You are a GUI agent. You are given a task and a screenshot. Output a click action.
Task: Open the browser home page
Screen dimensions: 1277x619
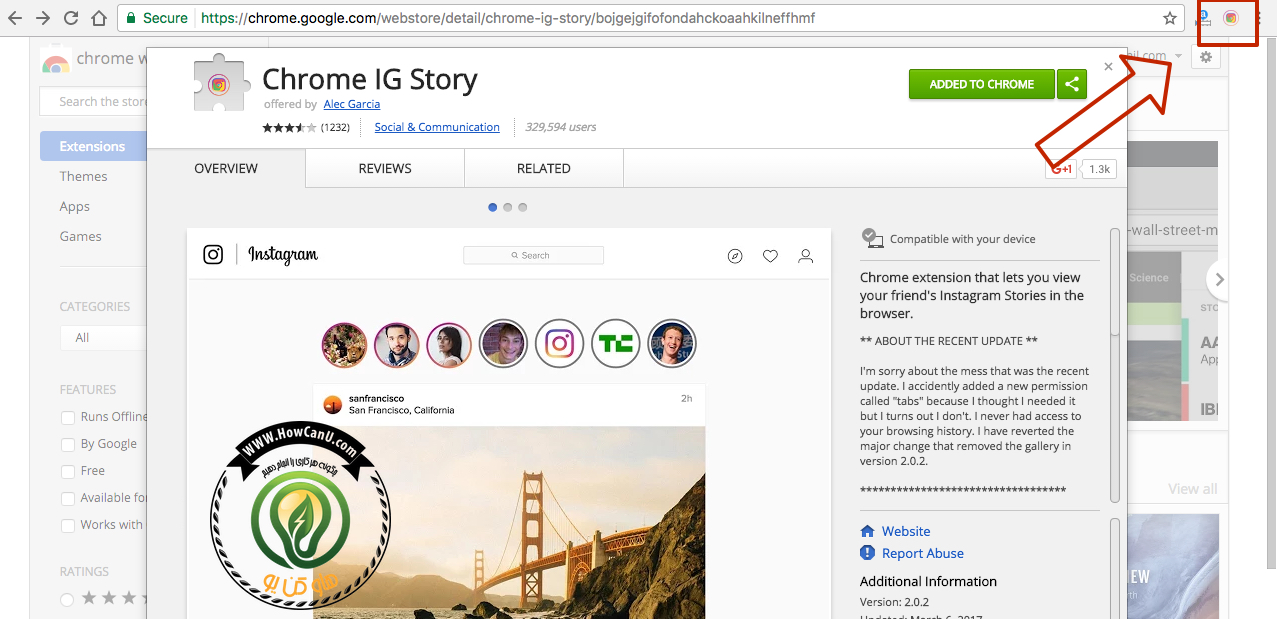coord(98,18)
